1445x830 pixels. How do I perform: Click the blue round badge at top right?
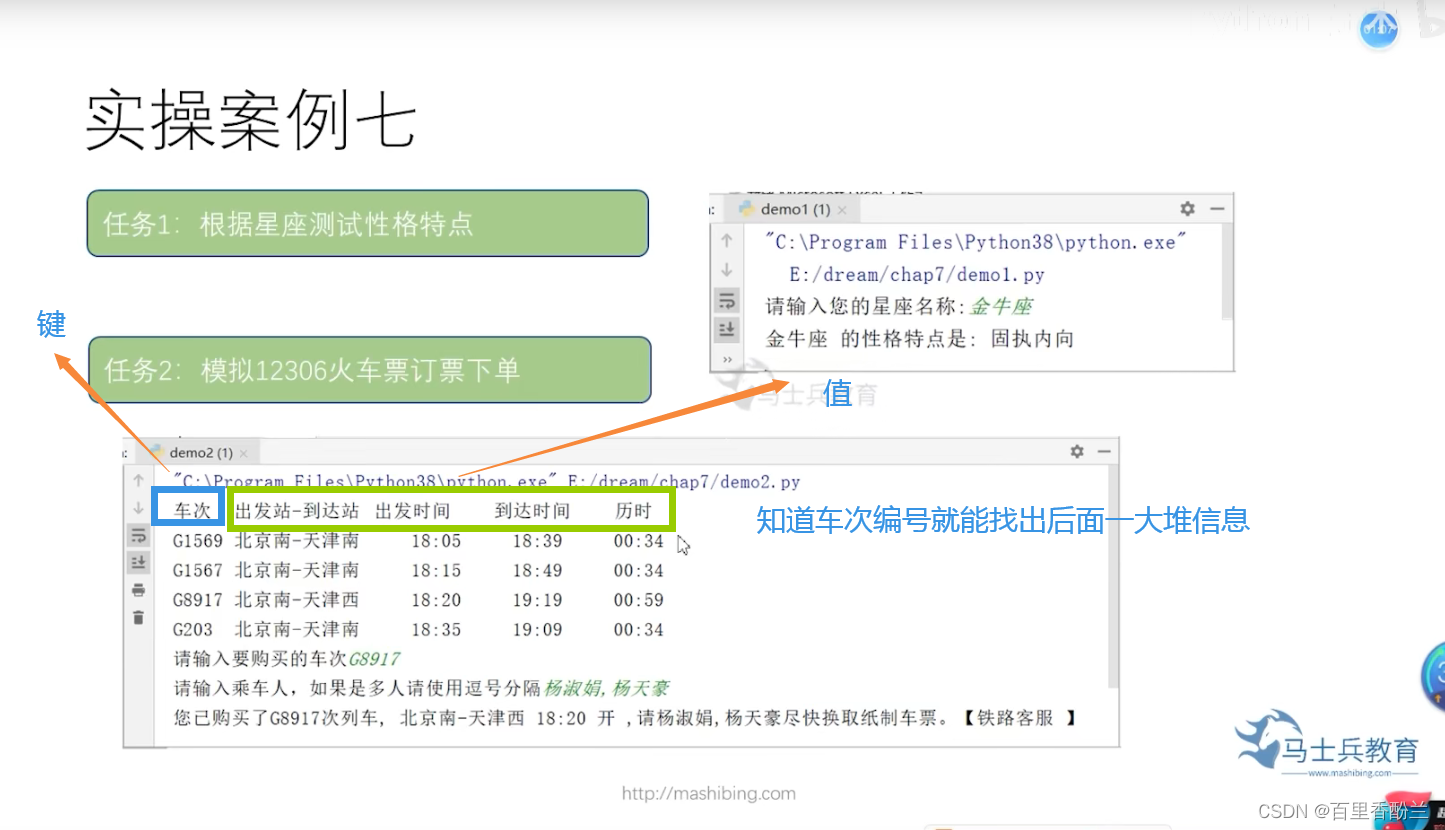pyautogui.click(x=1379, y=31)
